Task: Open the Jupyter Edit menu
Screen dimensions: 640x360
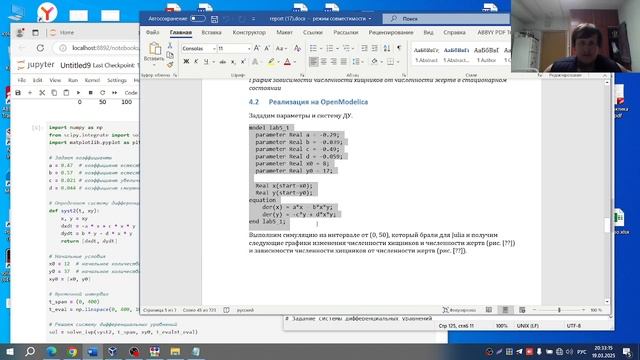Action: [x=38, y=80]
